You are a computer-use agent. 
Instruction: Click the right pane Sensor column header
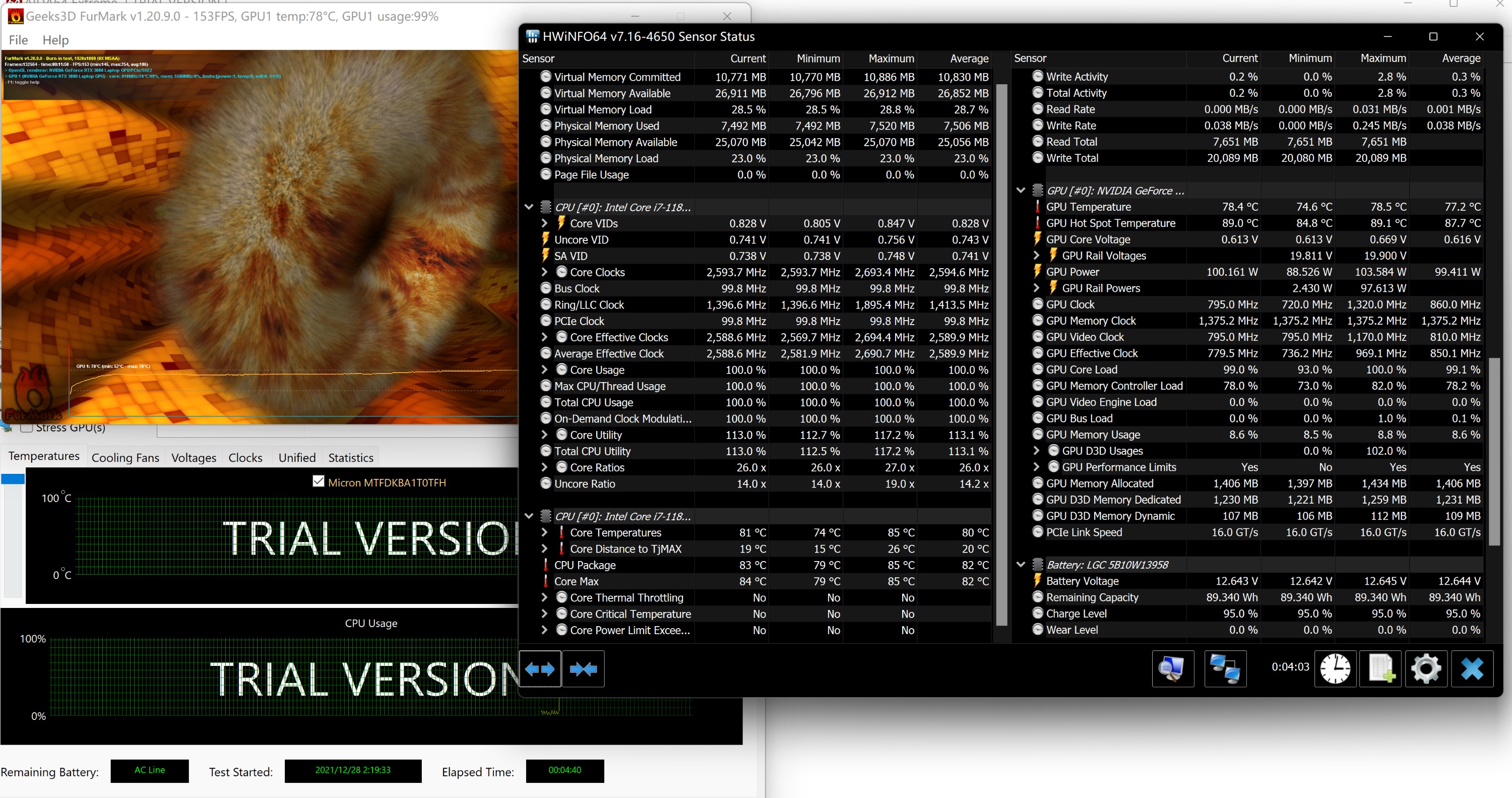pyautogui.click(x=1099, y=58)
